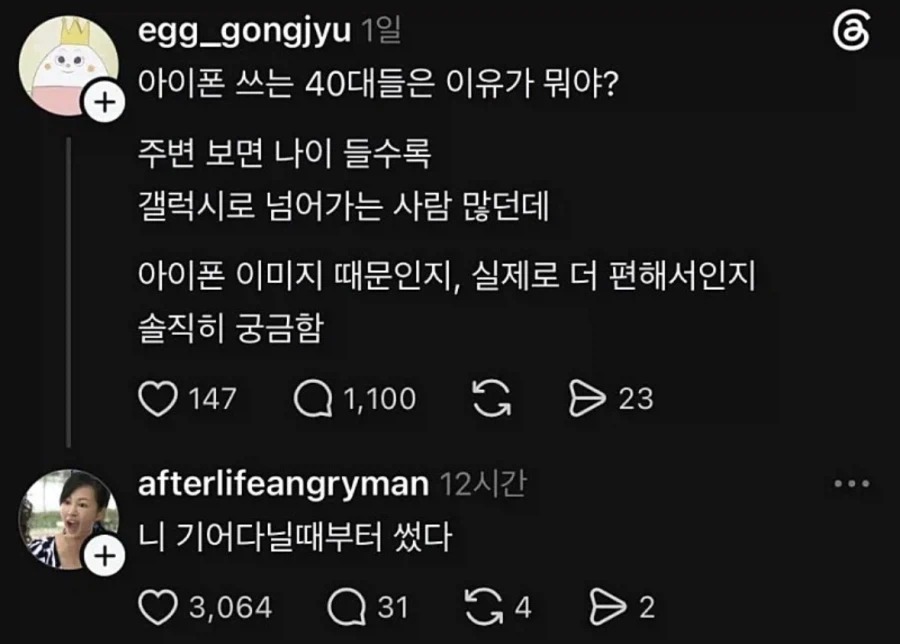Screen dimensions: 900x644
Task: Like the afterlifeangryman reply
Action: click(x=158, y=608)
